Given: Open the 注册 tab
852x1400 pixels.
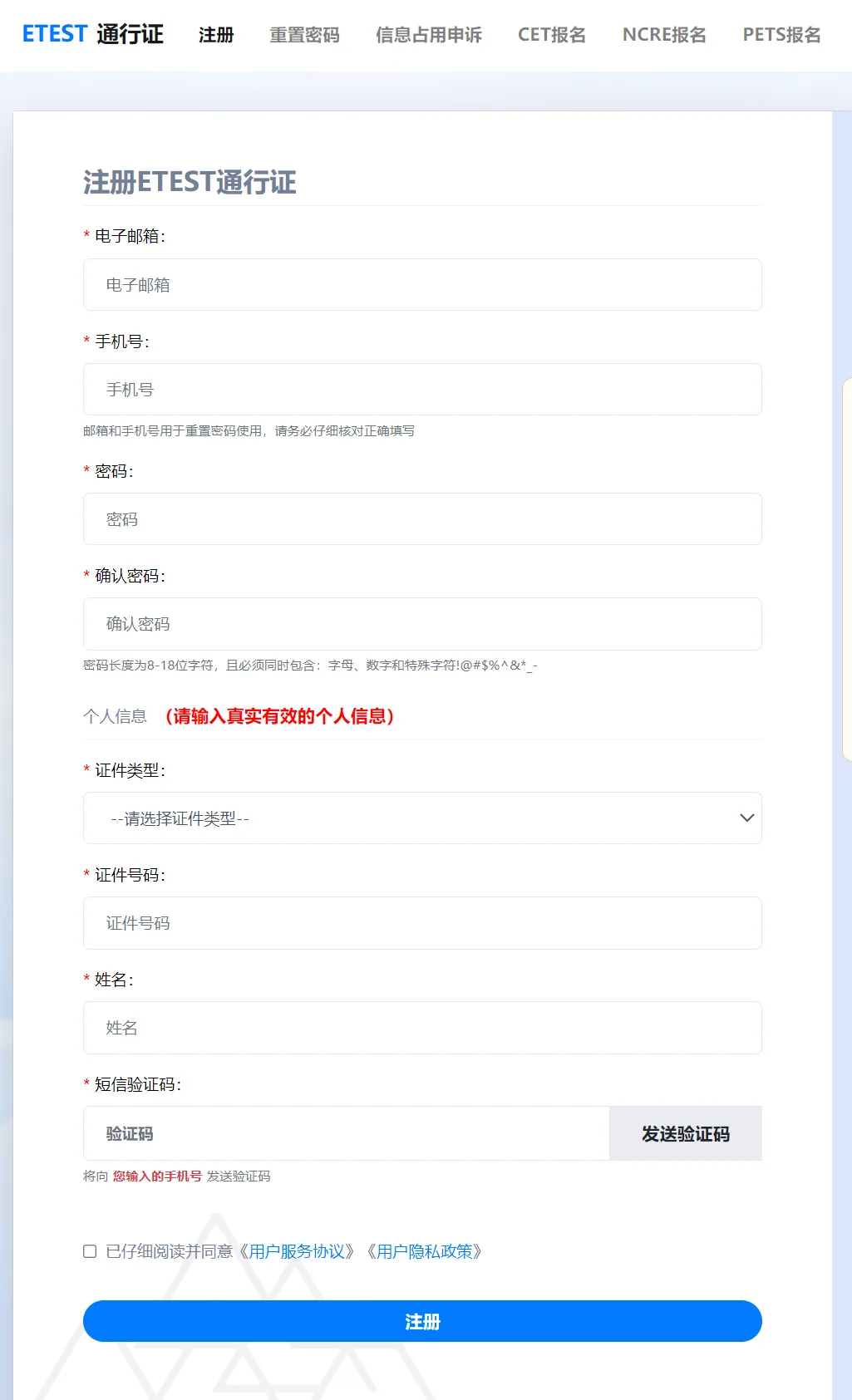Looking at the screenshot, I should pyautogui.click(x=216, y=35).
